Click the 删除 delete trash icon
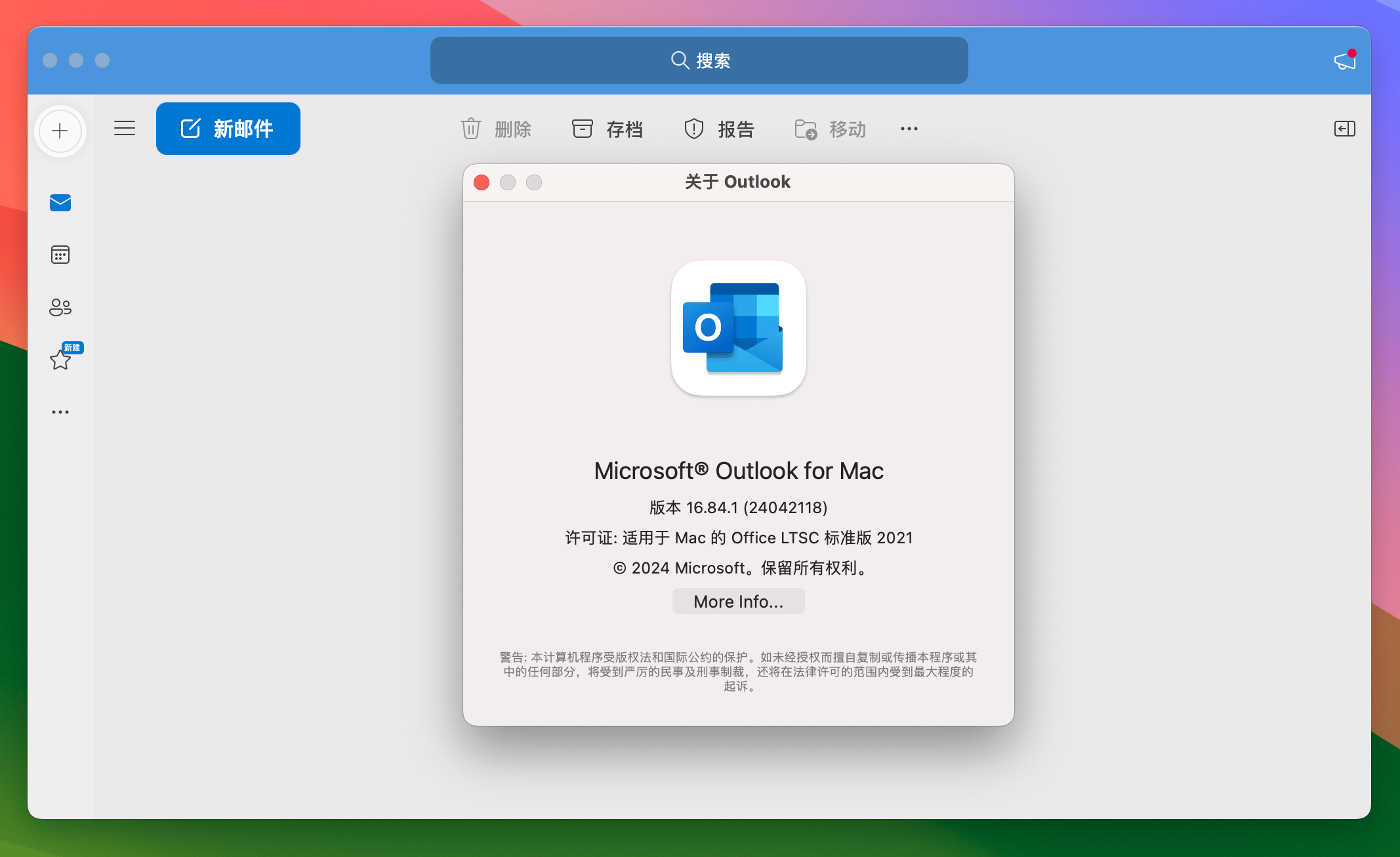This screenshot has width=1400, height=857. click(471, 129)
